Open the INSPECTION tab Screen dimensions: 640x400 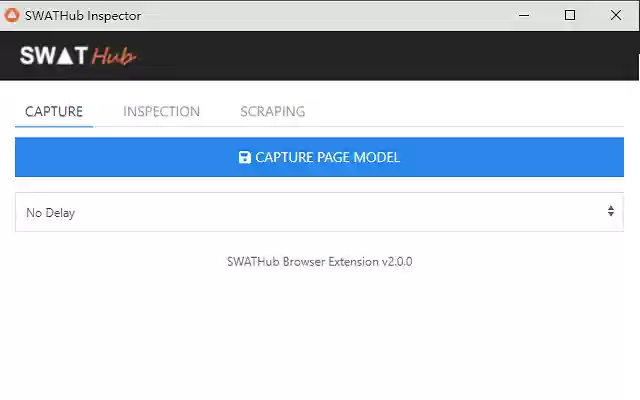(x=162, y=111)
